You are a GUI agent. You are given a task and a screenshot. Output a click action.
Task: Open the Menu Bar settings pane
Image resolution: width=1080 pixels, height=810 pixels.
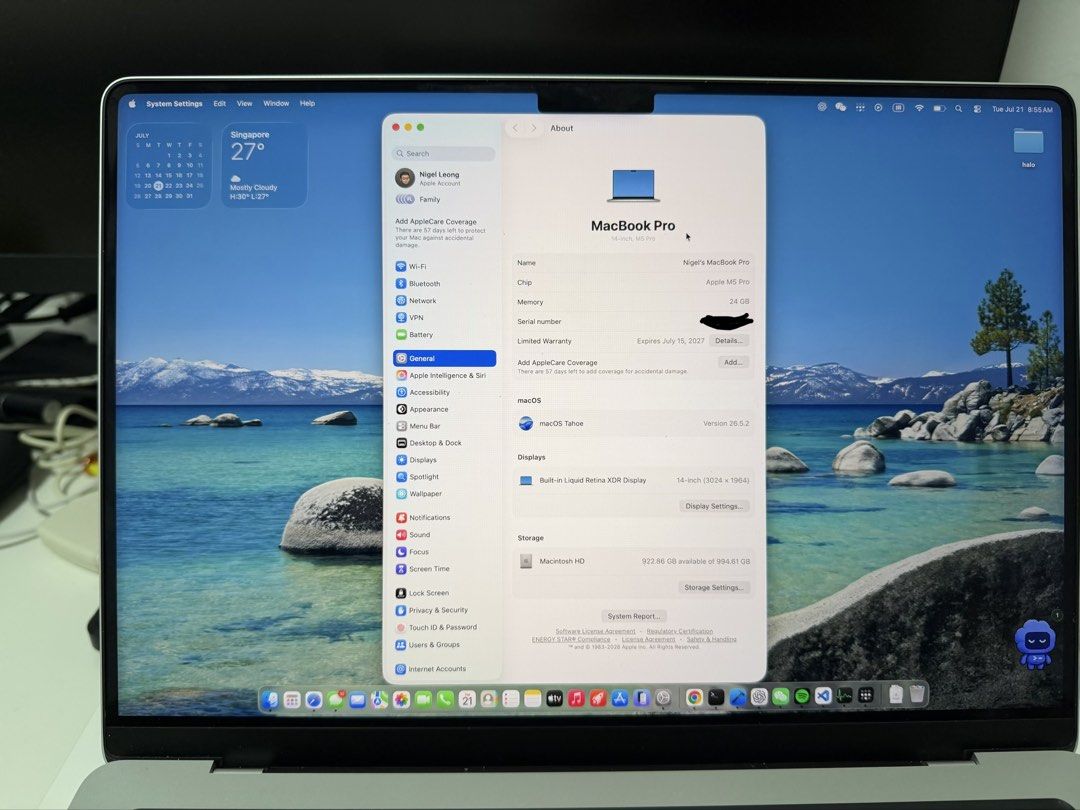point(418,426)
